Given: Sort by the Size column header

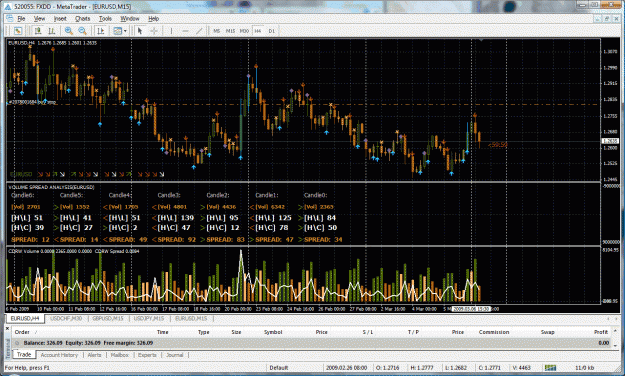Looking at the screenshot, I should tap(236, 332).
